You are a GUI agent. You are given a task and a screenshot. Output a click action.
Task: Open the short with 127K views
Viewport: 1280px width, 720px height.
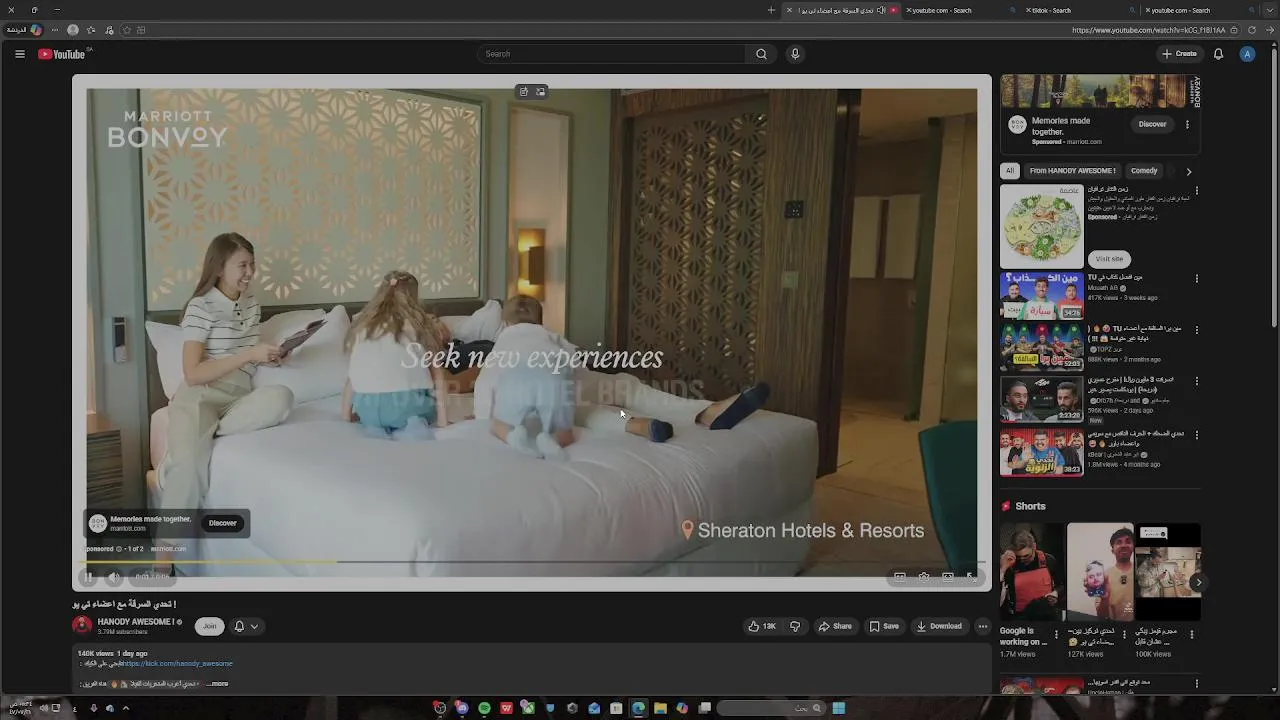pyautogui.click(x=1099, y=572)
